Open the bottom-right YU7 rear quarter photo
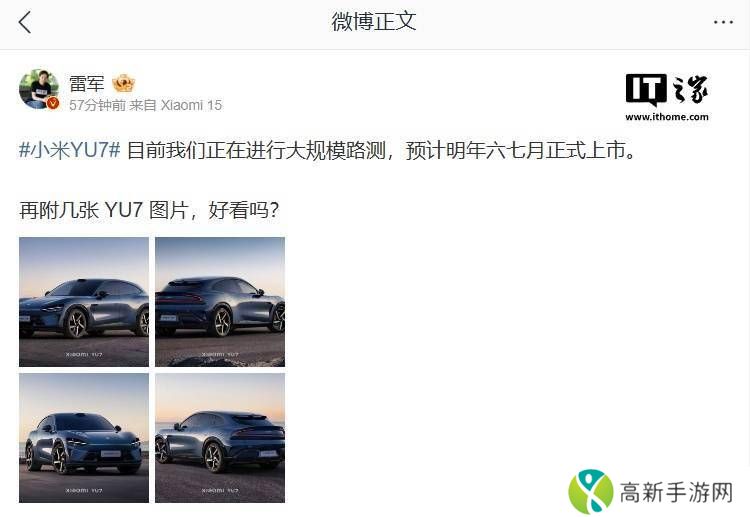 coord(220,438)
